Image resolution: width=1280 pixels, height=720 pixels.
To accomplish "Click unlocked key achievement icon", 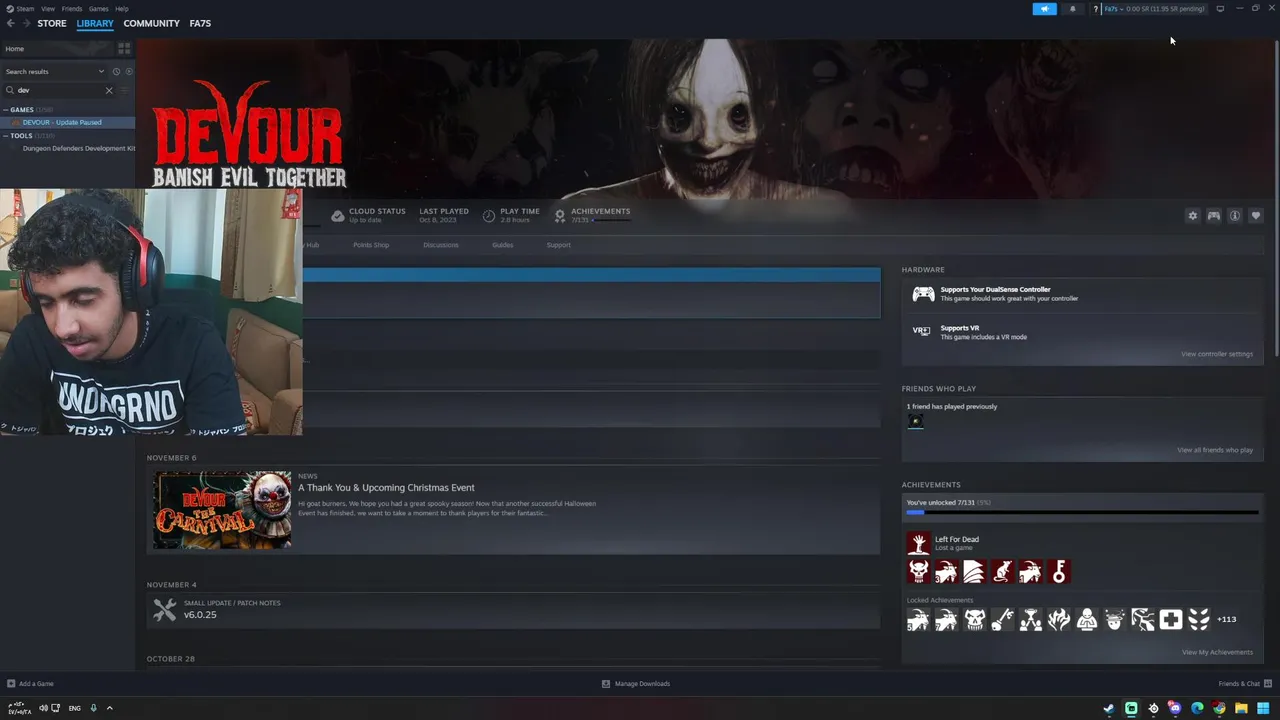I will [1058, 571].
